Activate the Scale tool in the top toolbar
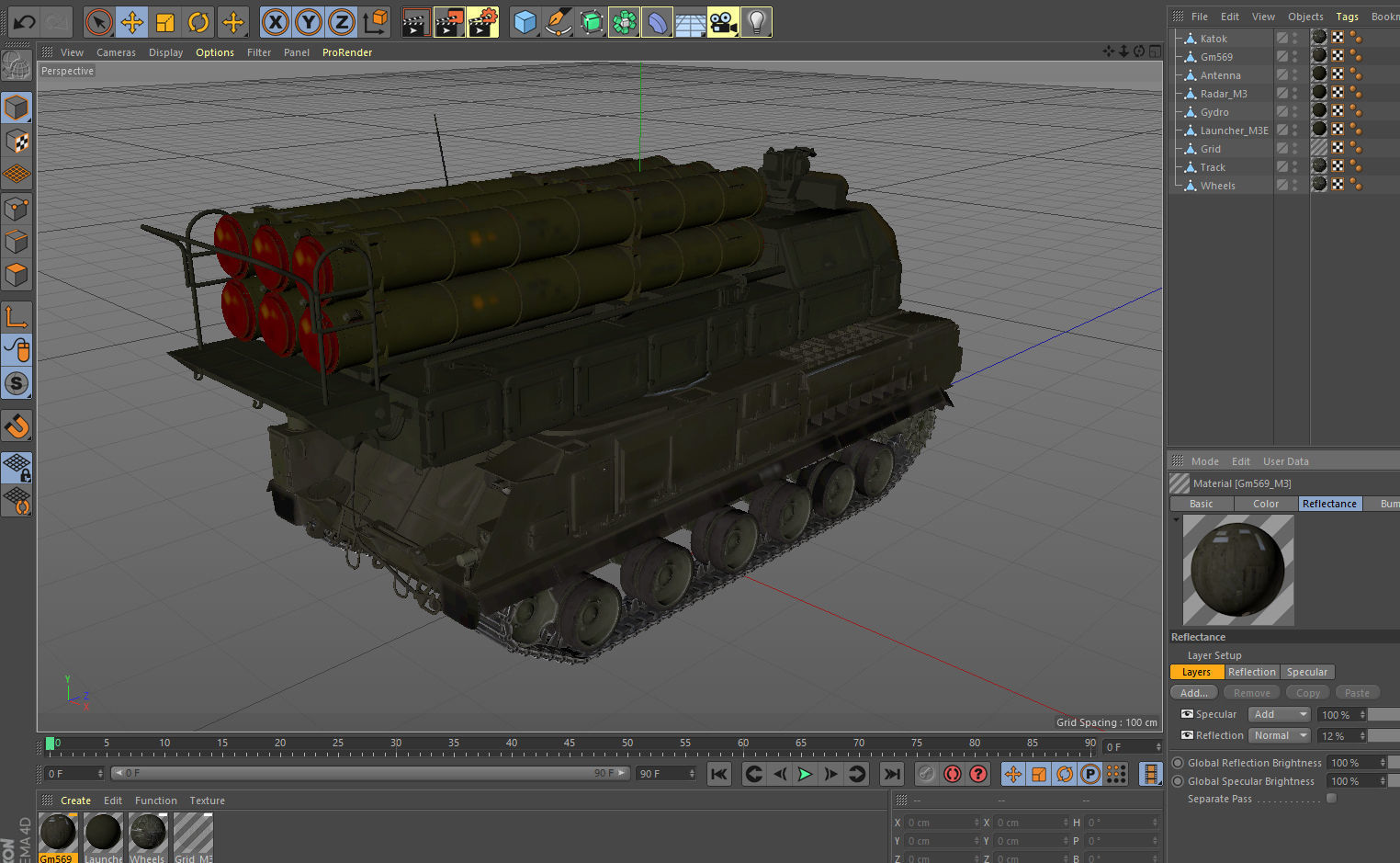This screenshot has width=1400, height=863. (165, 22)
